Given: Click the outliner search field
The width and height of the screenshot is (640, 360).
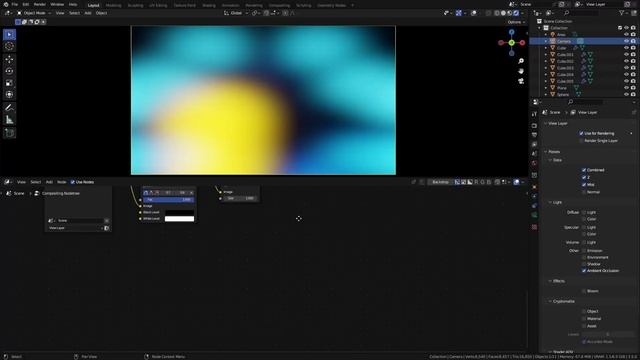Looking at the screenshot, I should click(x=583, y=13).
